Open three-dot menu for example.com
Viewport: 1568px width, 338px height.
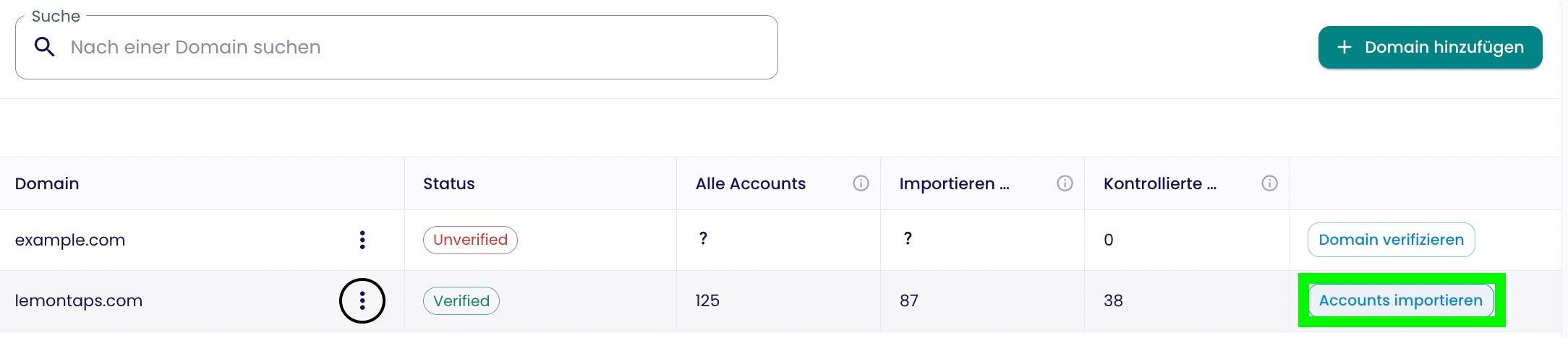pyautogui.click(x=362, y=240)
